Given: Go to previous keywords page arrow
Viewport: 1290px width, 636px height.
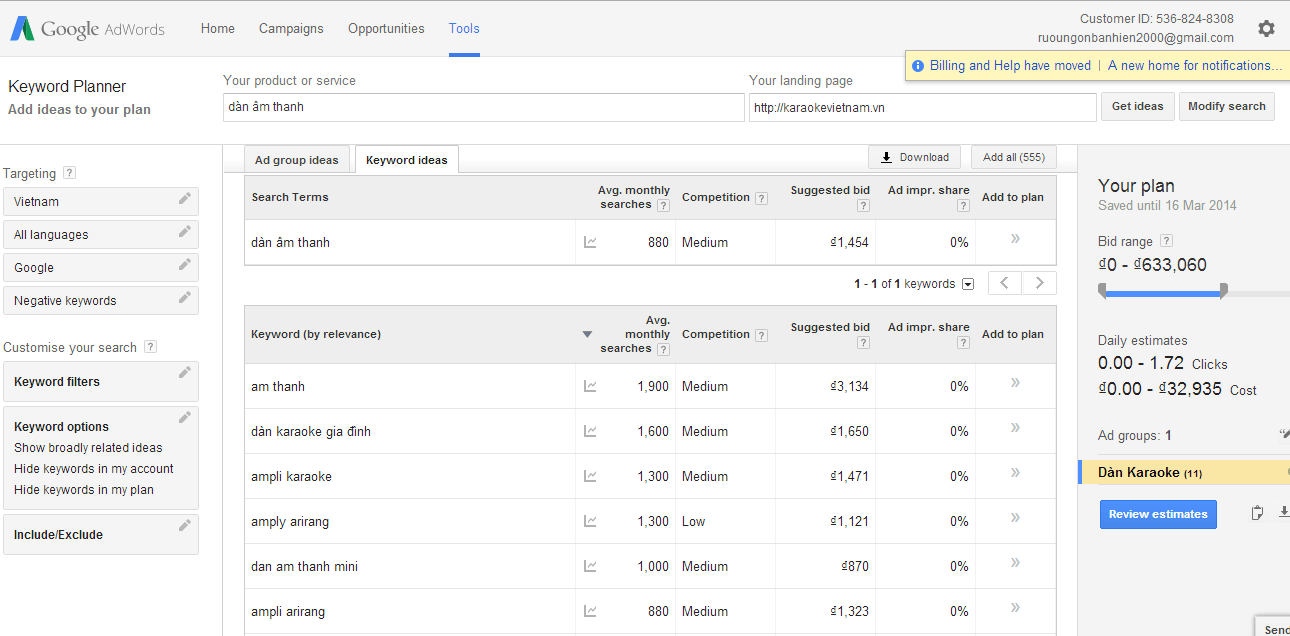Looking at the screenshot, I should (x=1005, y=283).
